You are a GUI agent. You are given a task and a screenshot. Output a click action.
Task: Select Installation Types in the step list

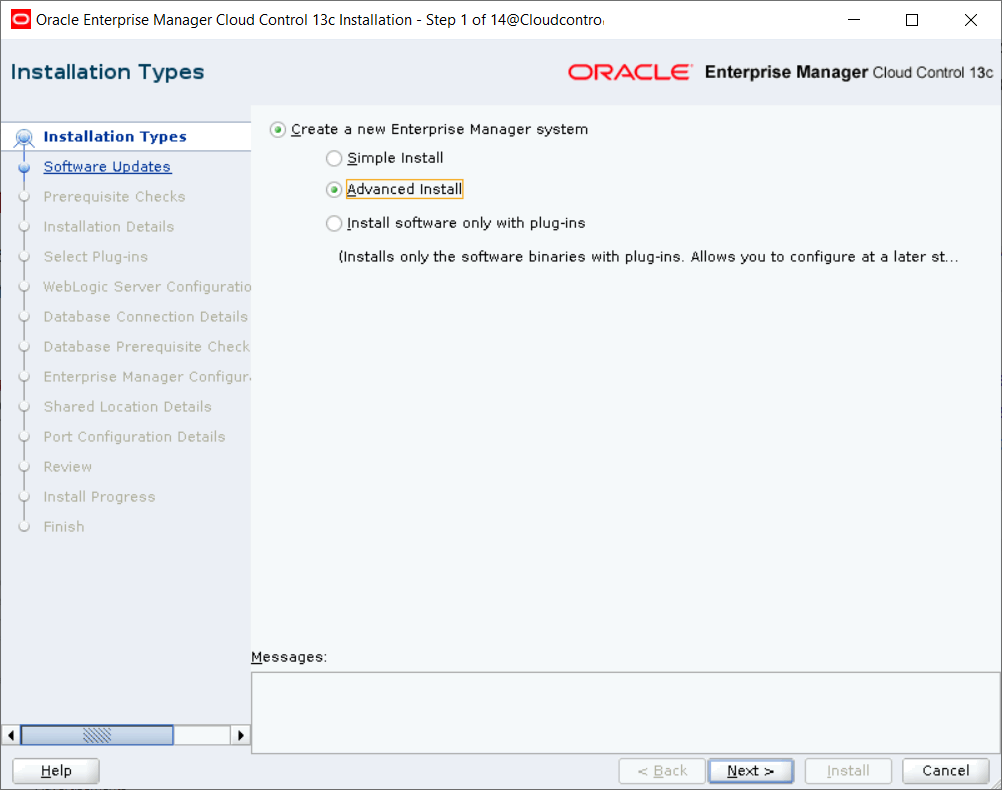(115, 137)
